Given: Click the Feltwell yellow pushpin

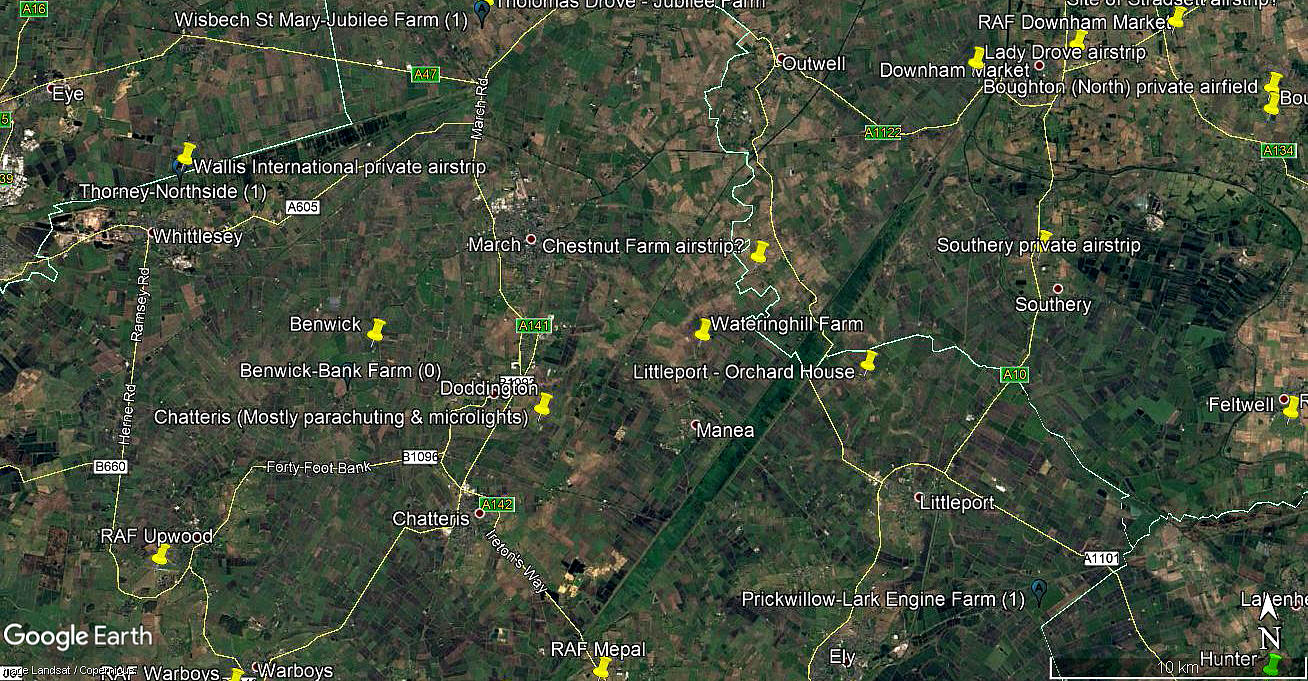Looking at the screenshot, I should (x=1291, y=407).
